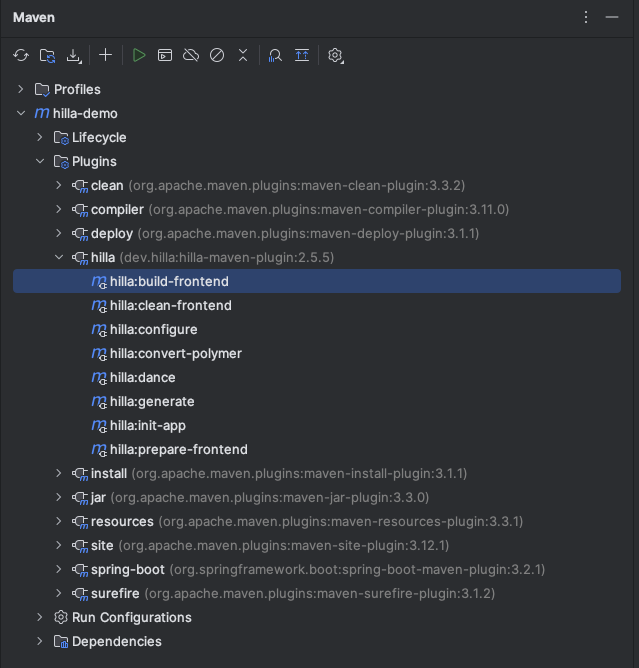Select the spring-boot plugin row
Viewport: 639px width, 668px height.
tap(317, 569)
